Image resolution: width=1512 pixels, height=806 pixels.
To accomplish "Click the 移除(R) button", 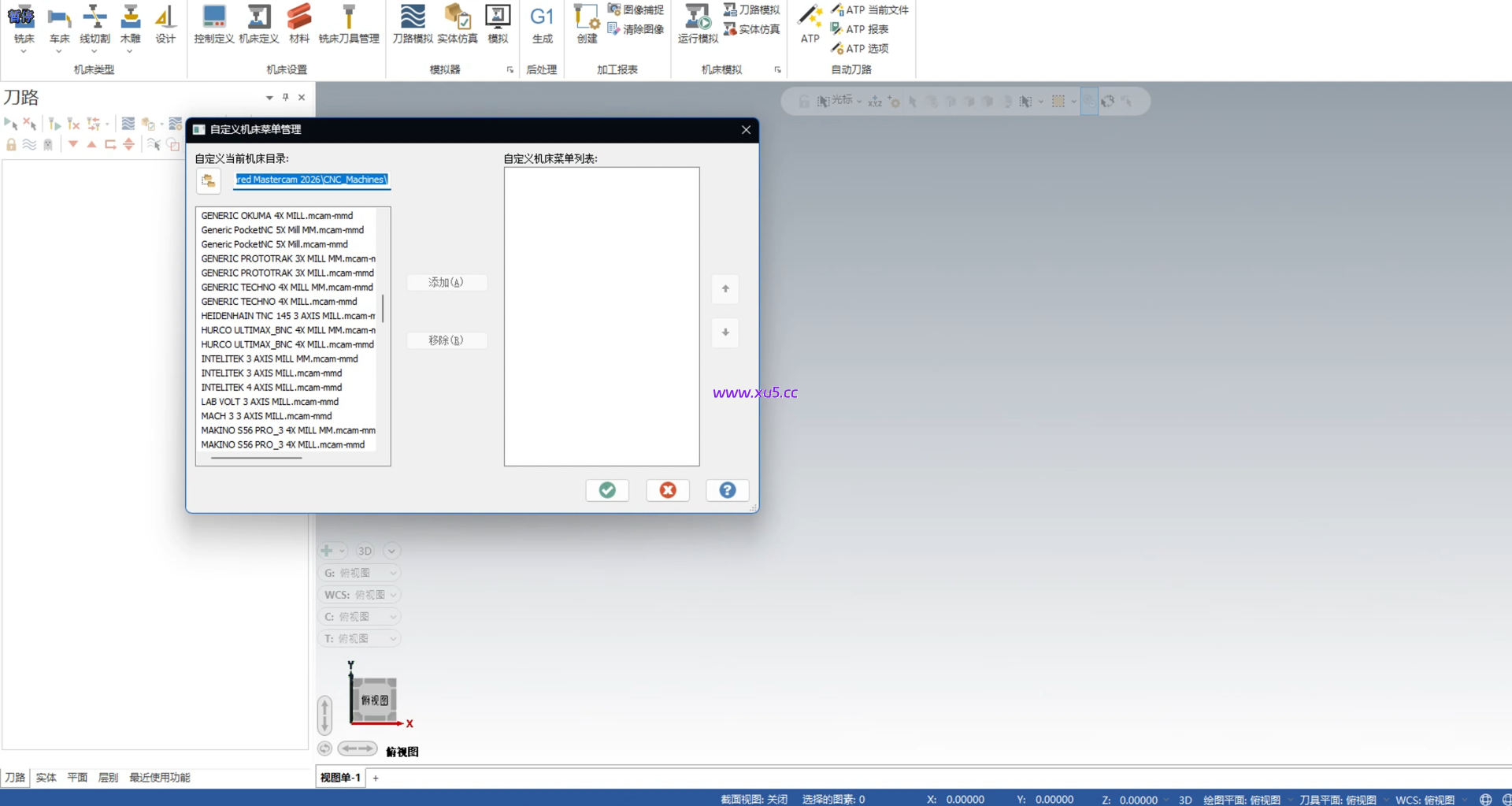I will tap(447, 340).
